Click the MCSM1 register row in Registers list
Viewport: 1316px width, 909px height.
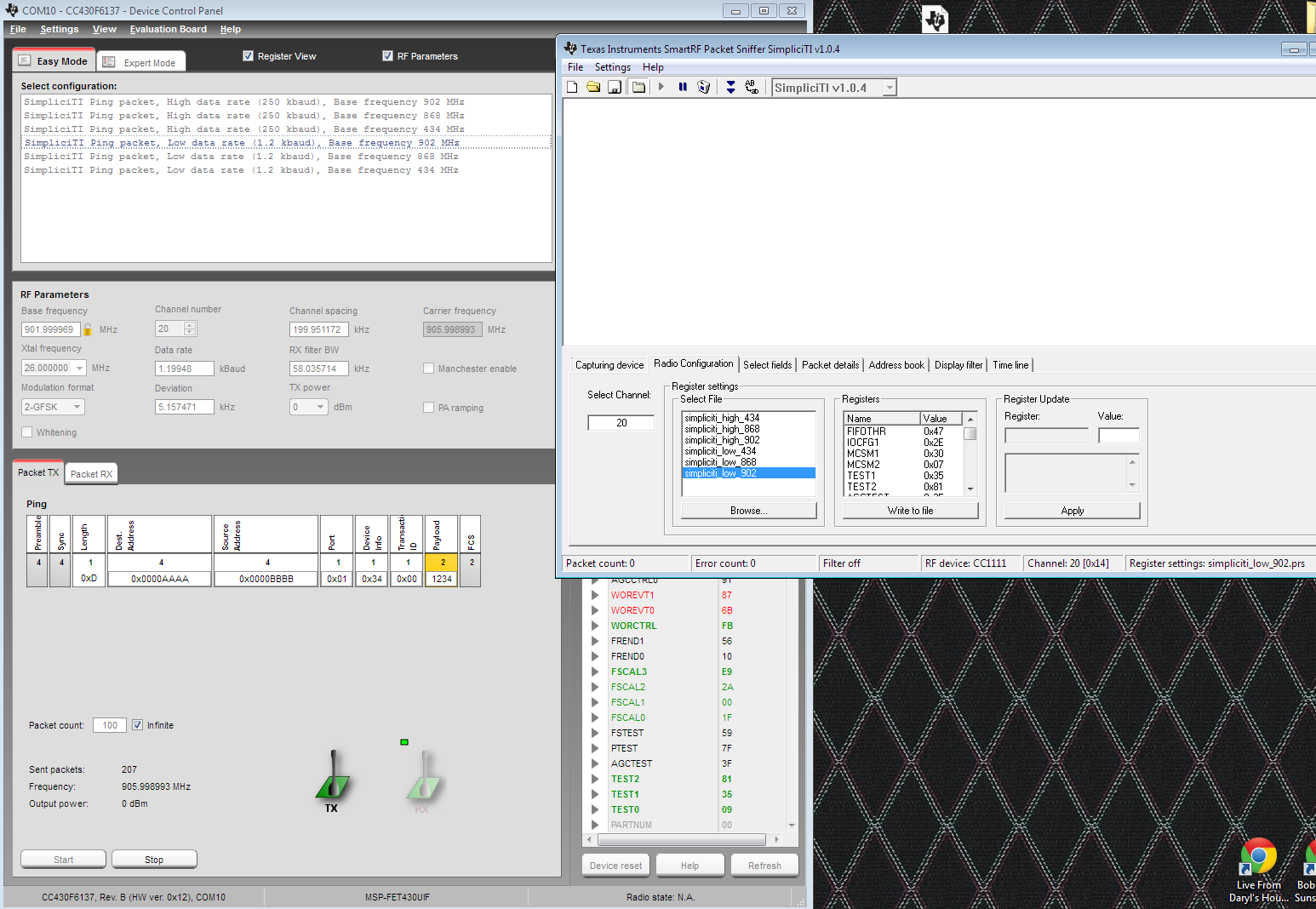coord(902,454)
